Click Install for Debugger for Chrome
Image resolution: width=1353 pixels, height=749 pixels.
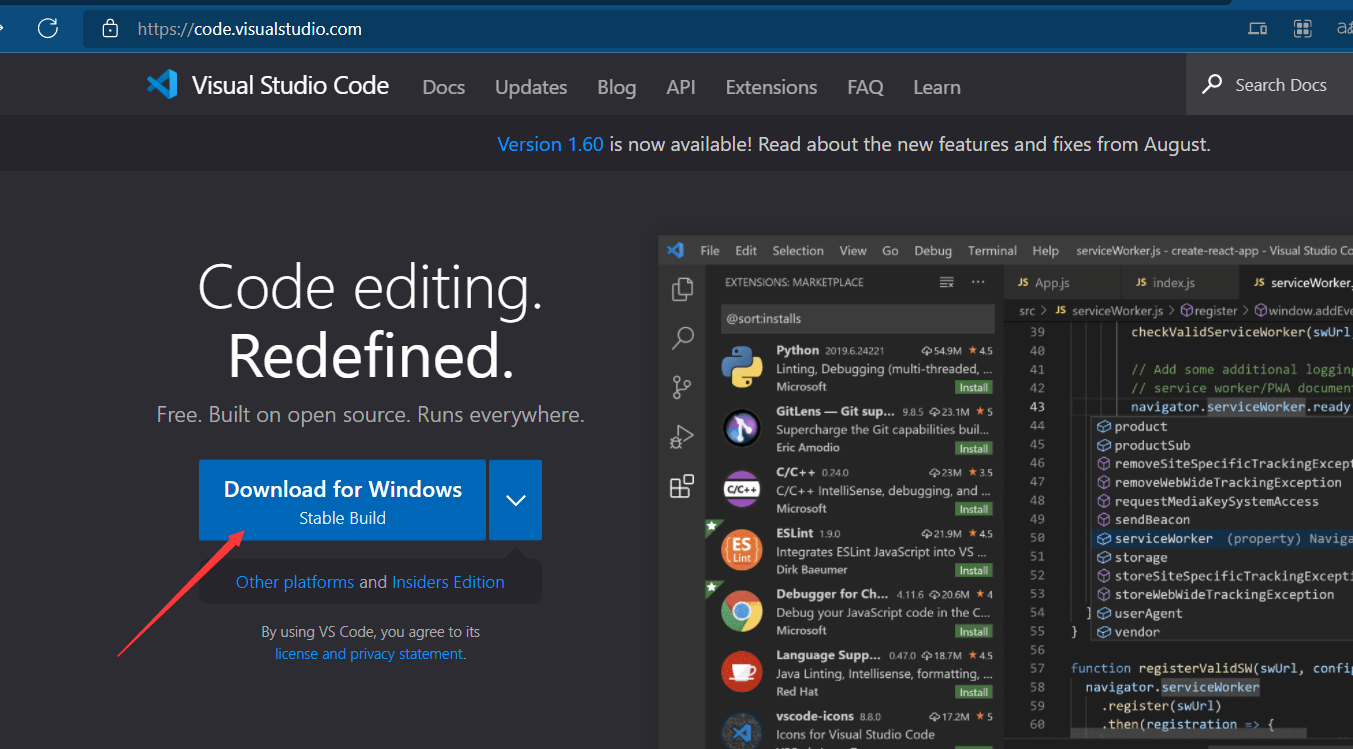(x=973, y=631)
